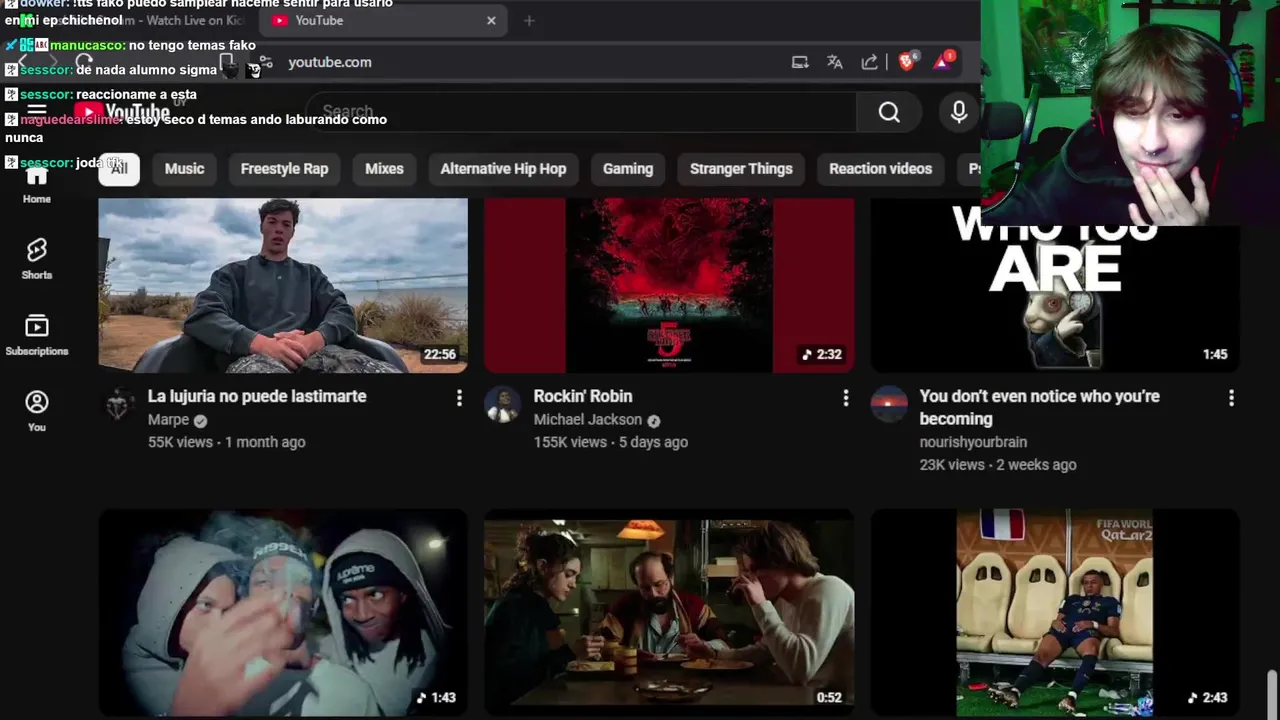Select the All filter chip
1280x720 pixels.
coord(119,168)
